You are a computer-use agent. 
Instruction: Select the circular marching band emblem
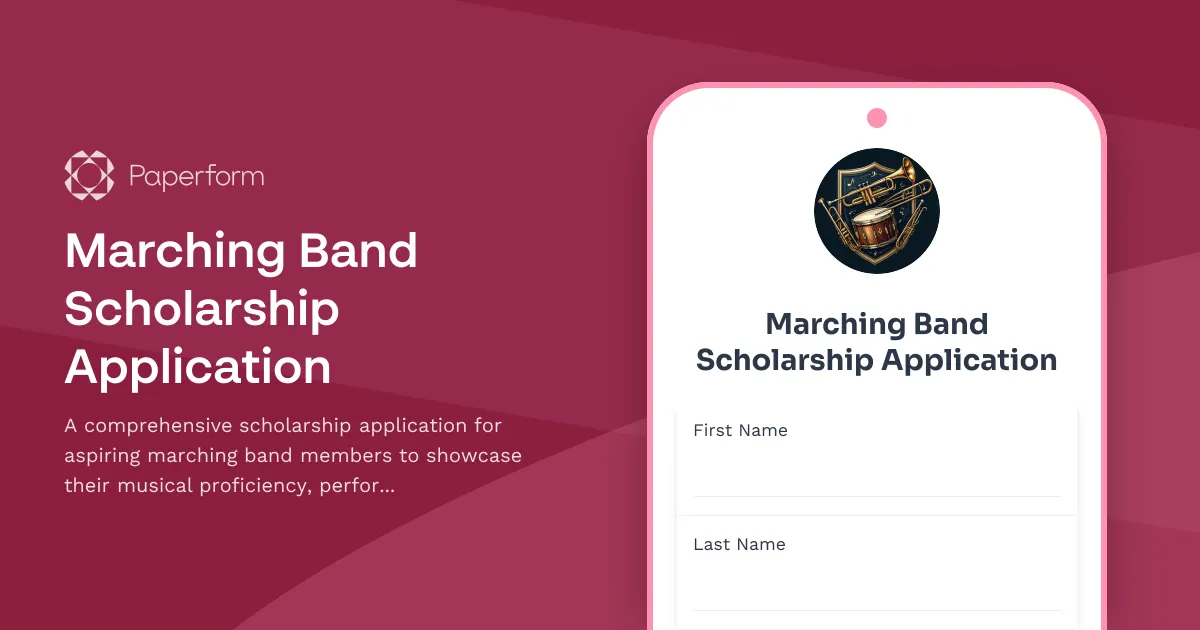(x=877, y=210)
